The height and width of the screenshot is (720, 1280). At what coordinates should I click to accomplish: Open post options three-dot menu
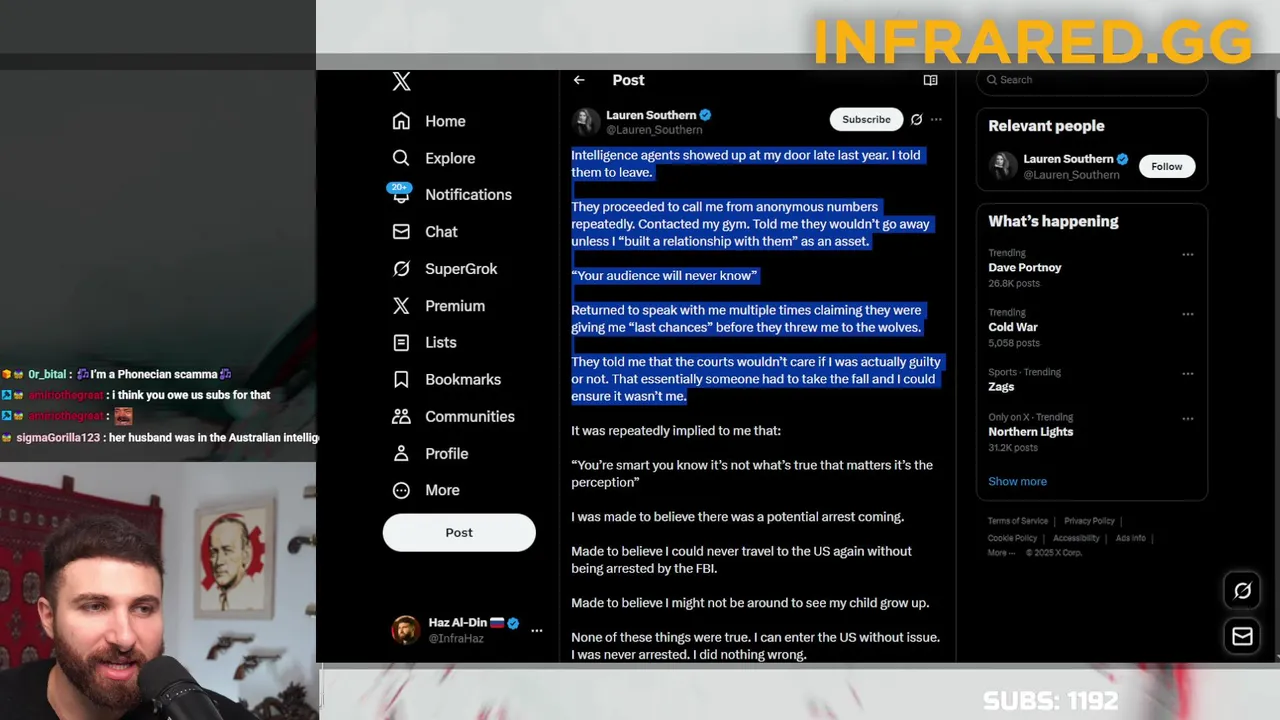(x=936, y=119)
